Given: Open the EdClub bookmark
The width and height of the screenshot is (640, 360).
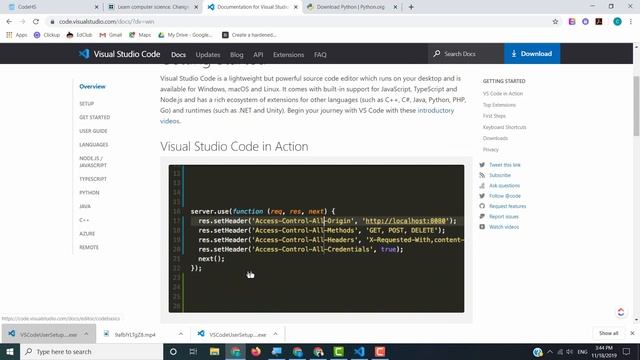Looking at the screenshot, I should tap(79, 35).
